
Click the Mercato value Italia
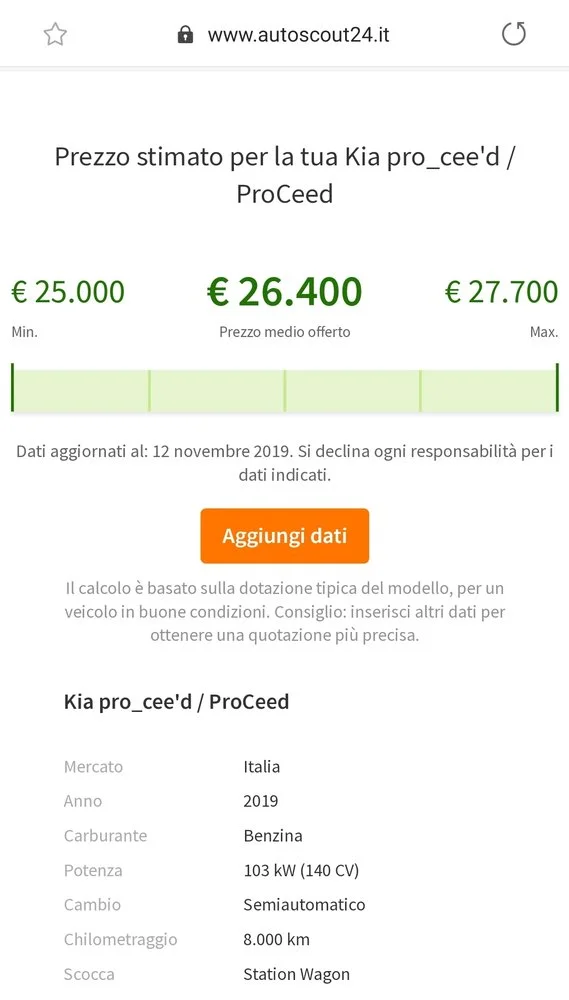click(262, 766)
